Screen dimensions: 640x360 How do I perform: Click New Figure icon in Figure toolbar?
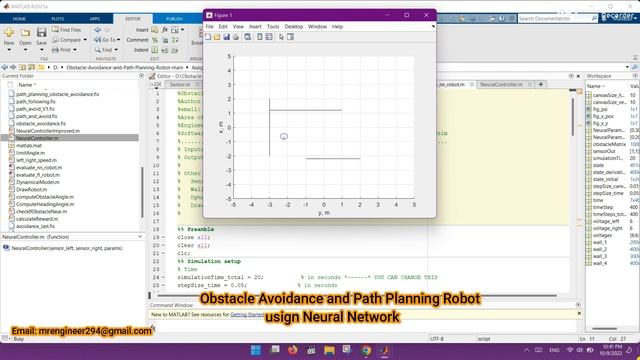click(208, 37)
